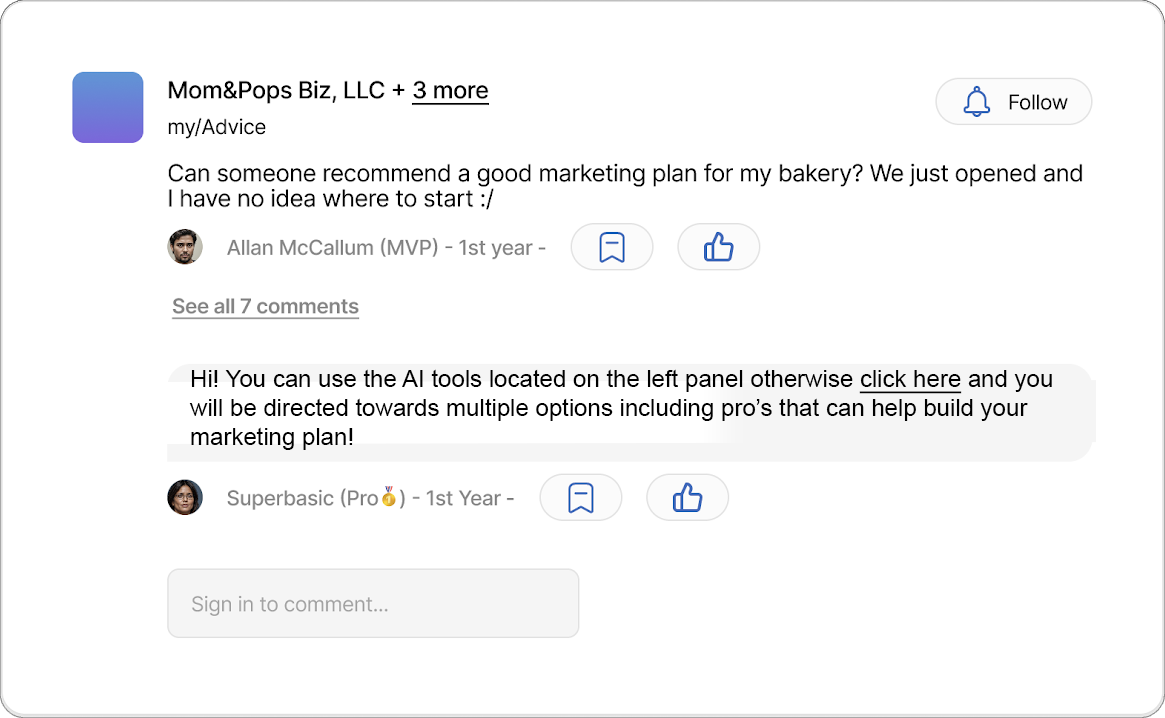Select the gray AI tools reply bubble

[631, 413]
